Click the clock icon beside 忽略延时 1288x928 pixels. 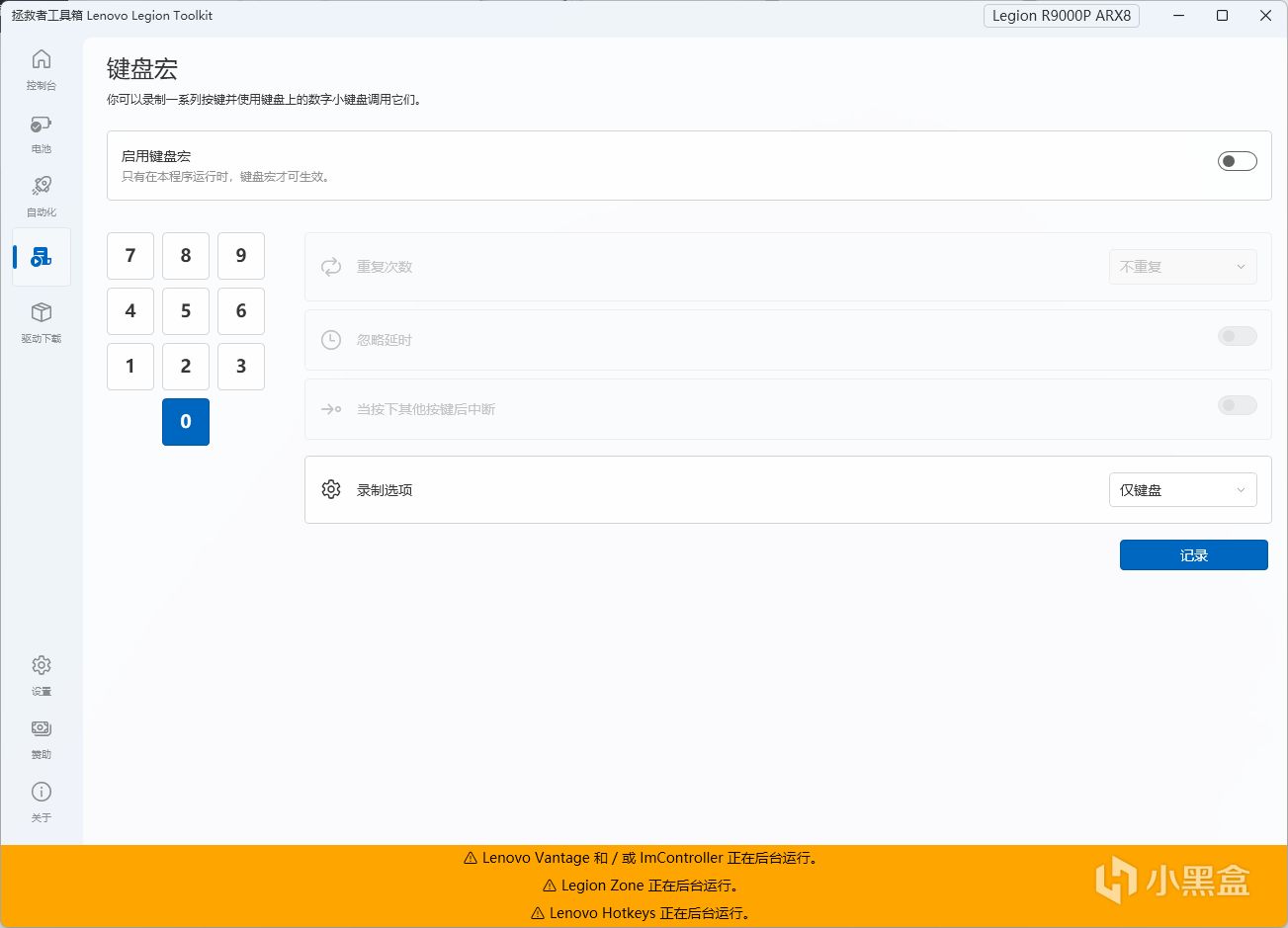coord(331,340)
